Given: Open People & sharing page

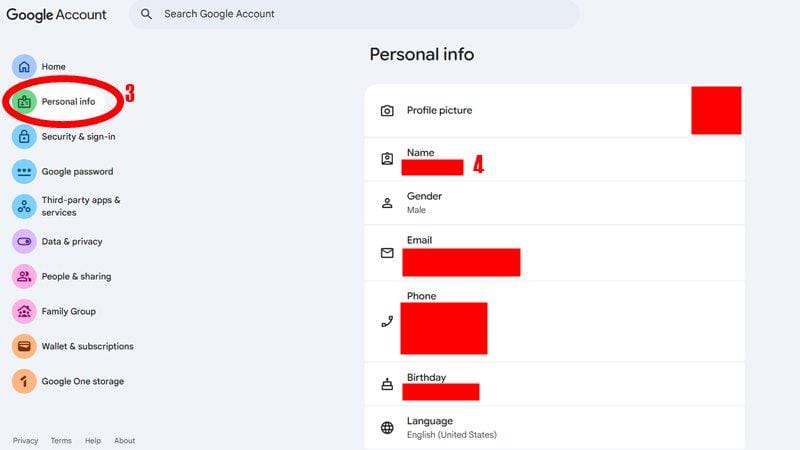Looking at the screenshot, I should (x=77, y=276).
